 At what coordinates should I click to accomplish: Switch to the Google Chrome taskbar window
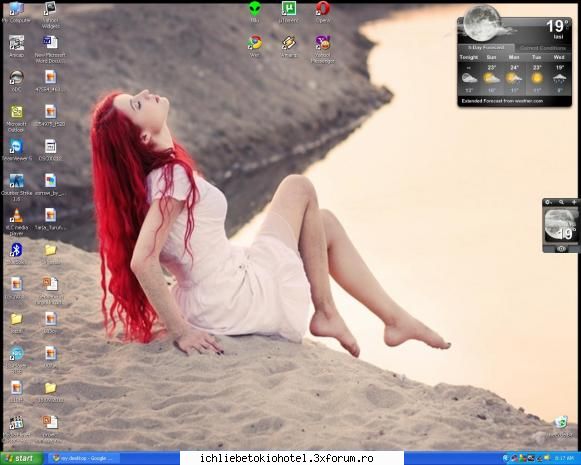click(84, 458)
